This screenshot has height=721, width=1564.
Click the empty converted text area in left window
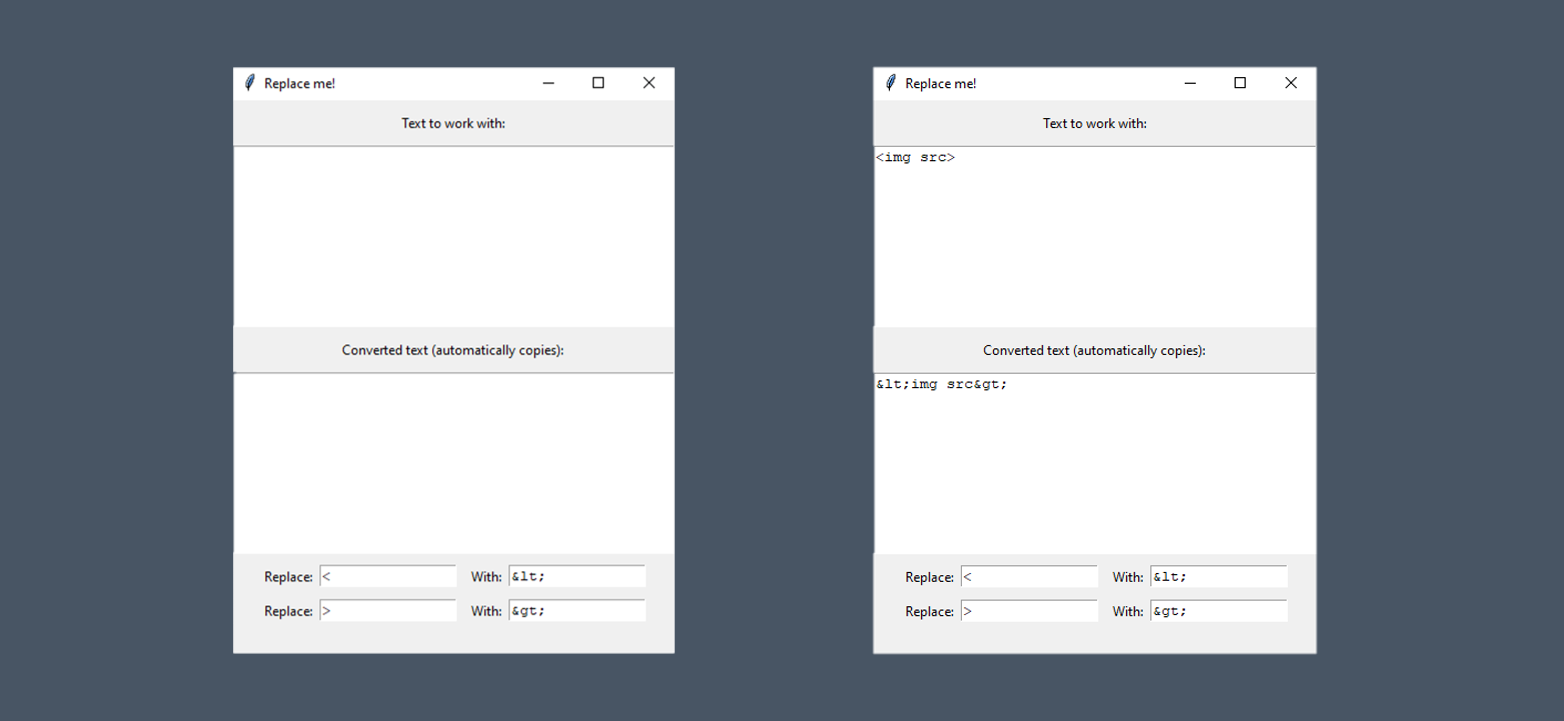454,463
